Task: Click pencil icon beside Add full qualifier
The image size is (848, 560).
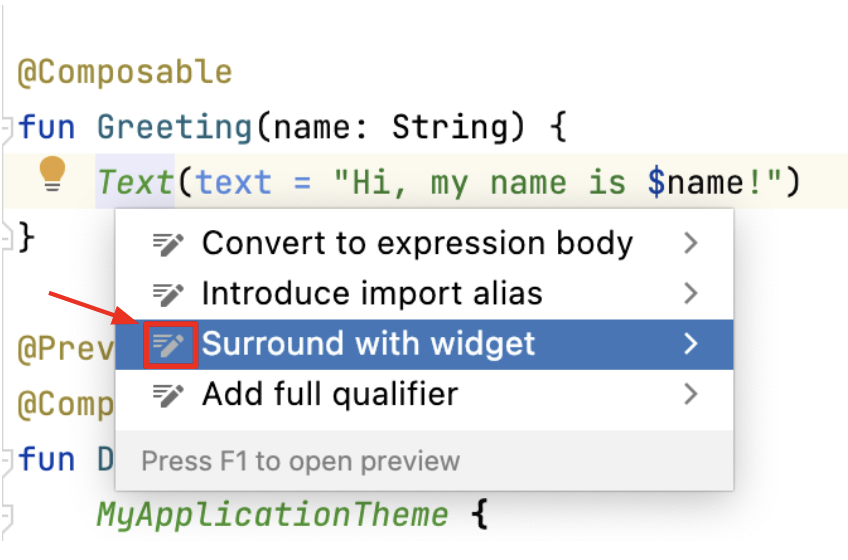Action: click(x=168, y=395)
